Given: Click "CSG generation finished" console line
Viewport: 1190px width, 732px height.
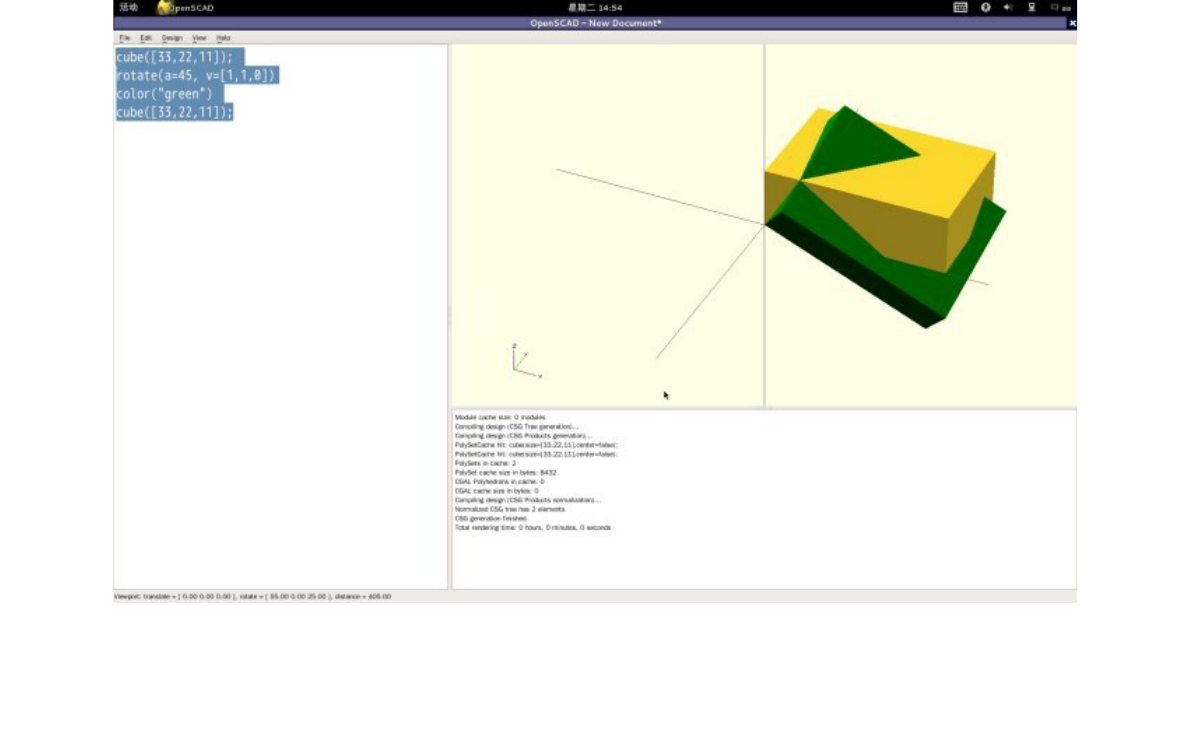Looking at the screenshot, I should (x=491, y=519).
